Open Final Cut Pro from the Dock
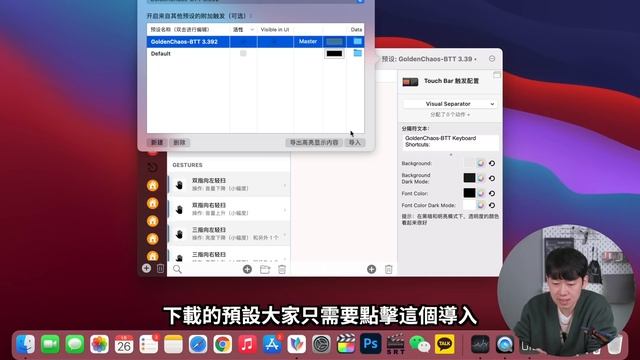Screen dimensions: 640x360 [346, 344]
